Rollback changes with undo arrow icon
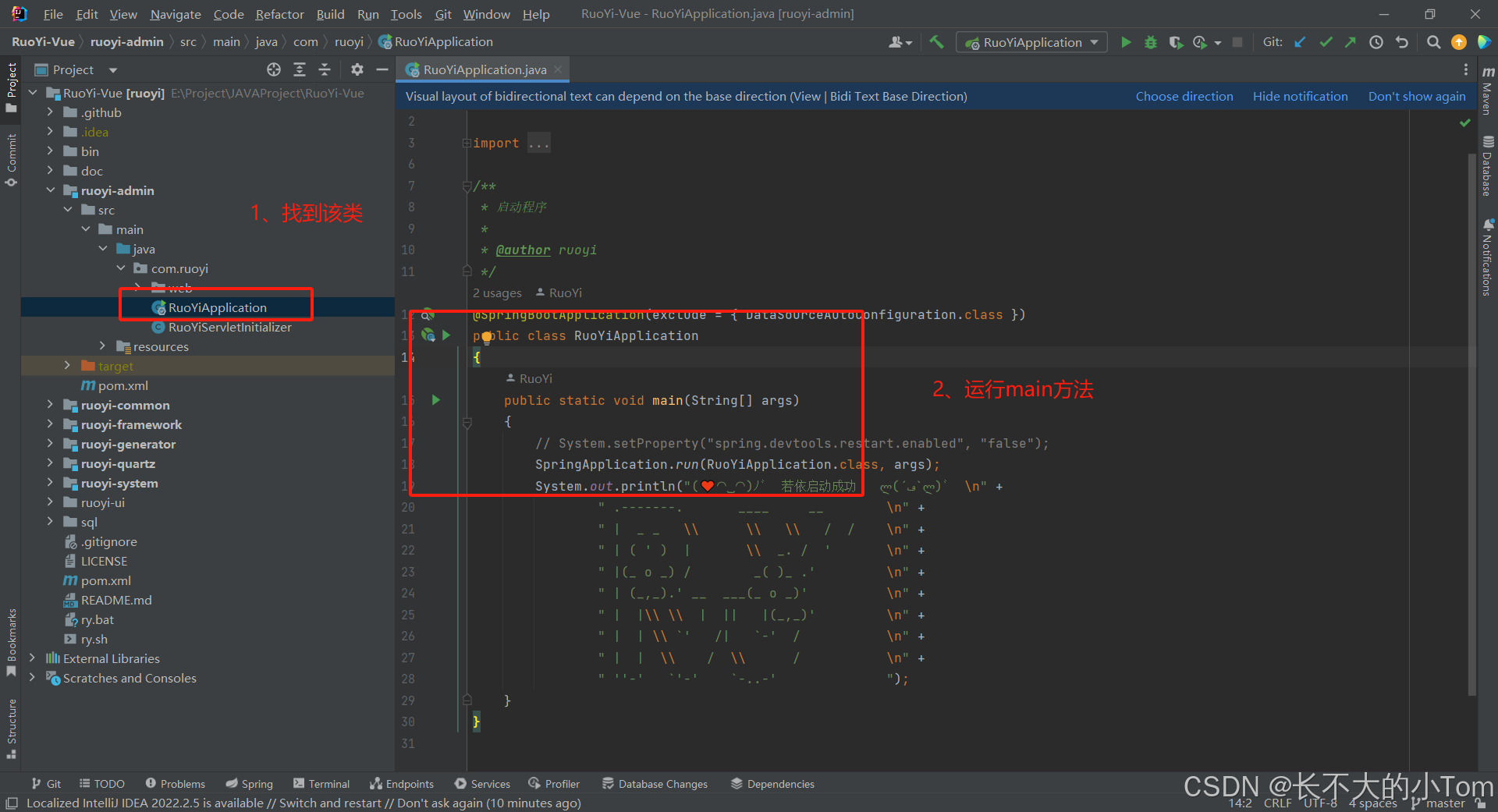Screen dimensions: 1498x812 [x=1402, y=42]
